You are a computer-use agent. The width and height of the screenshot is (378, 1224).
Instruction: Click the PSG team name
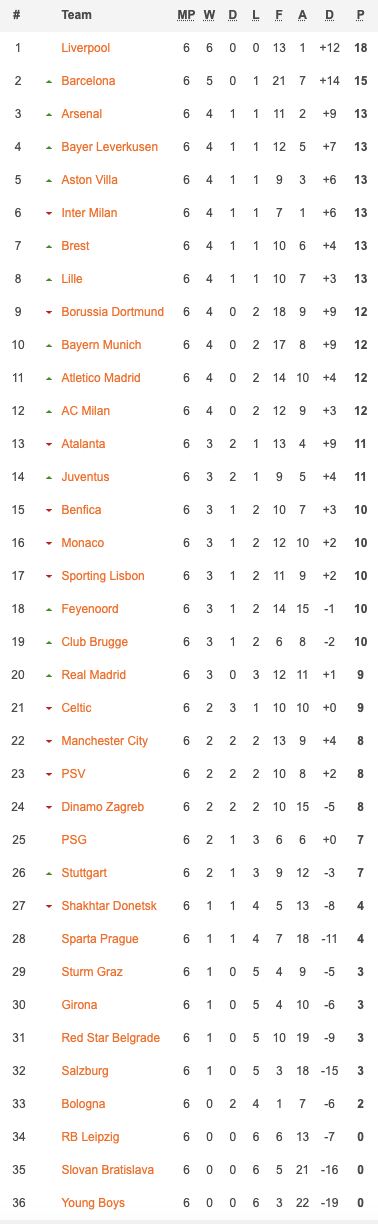(74, 840)
